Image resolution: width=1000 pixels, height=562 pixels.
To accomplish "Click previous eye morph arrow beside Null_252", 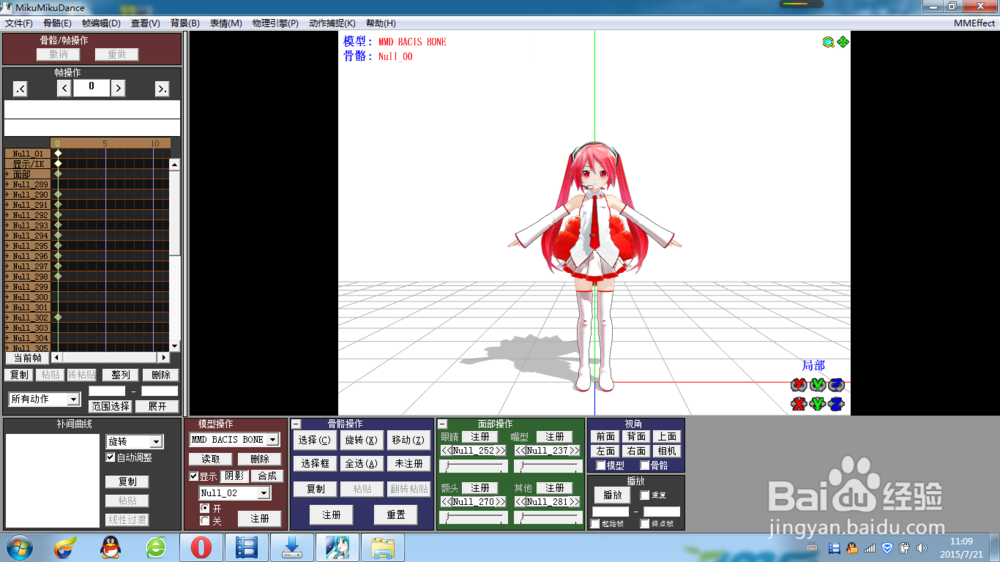I will (446, 450).
